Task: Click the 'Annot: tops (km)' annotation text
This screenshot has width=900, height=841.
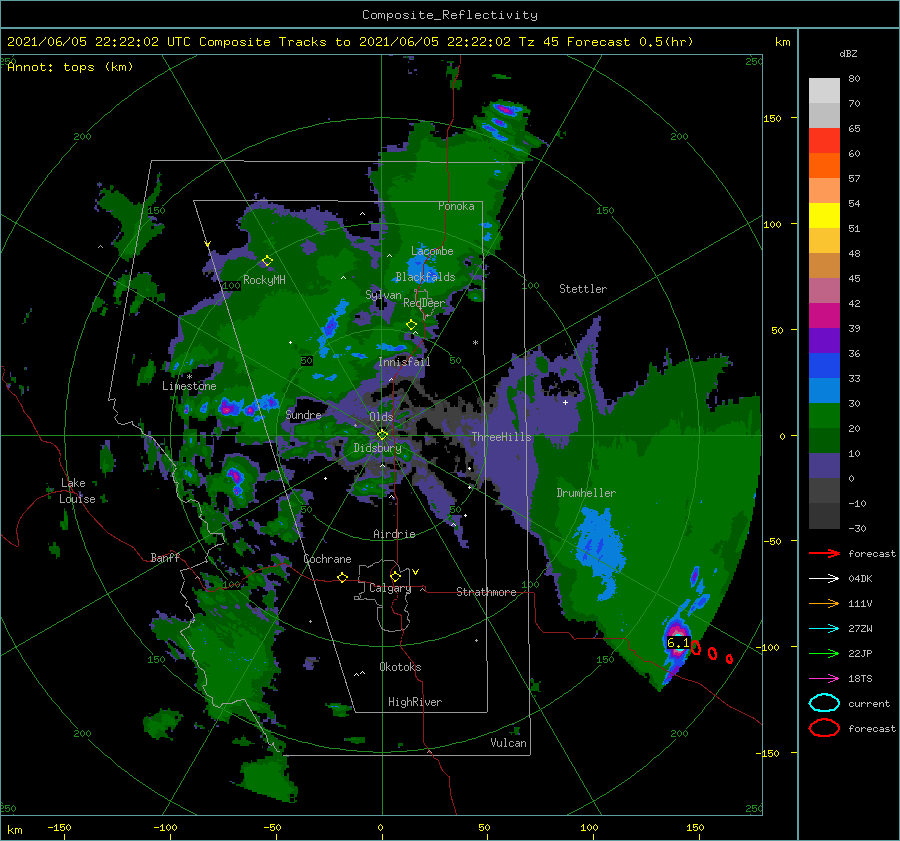Action: [70, 67]
